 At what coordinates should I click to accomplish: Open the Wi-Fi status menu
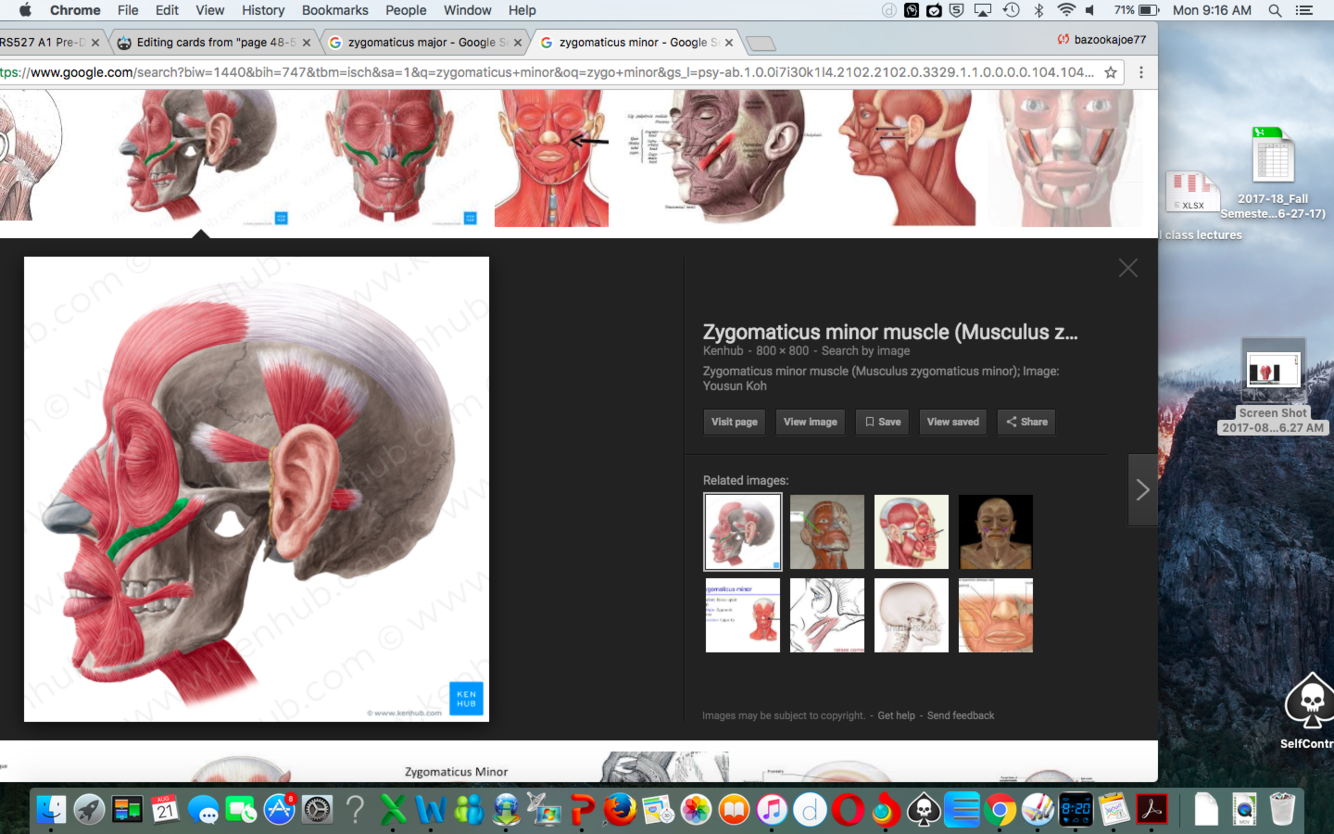tap(1066, 10)
